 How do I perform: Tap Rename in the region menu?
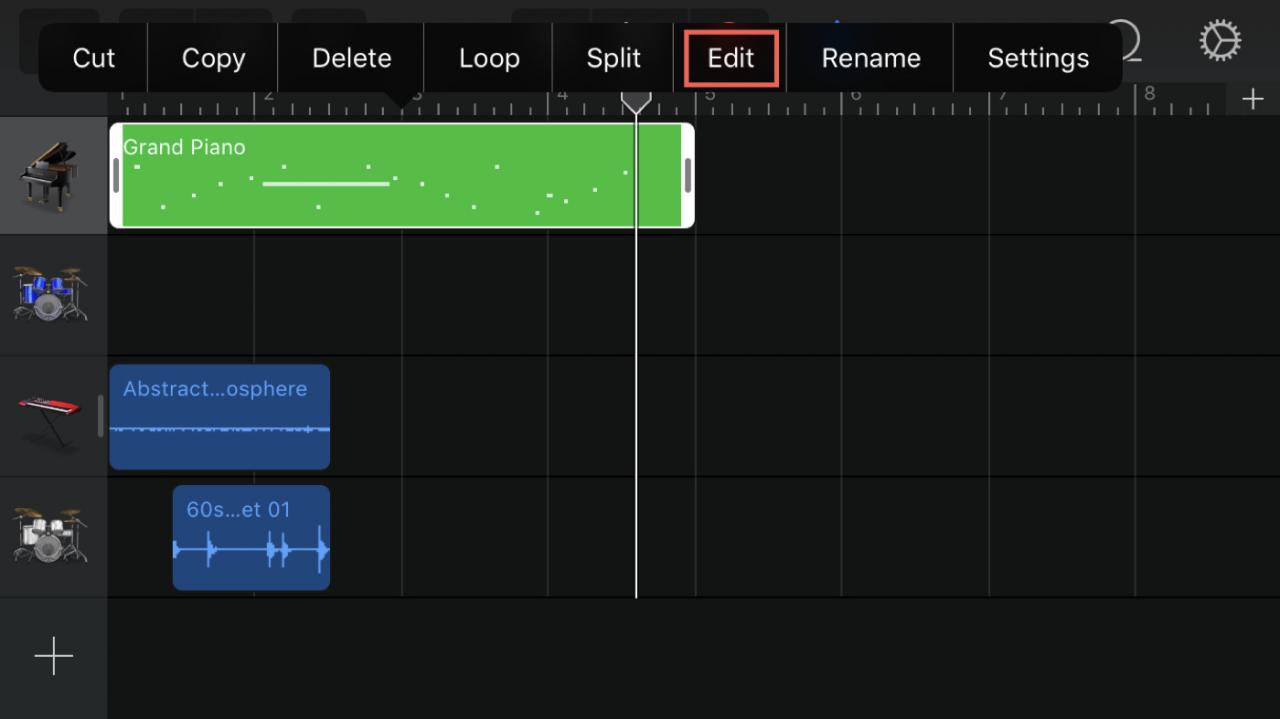pyautogui.click(x=871, y=58)
